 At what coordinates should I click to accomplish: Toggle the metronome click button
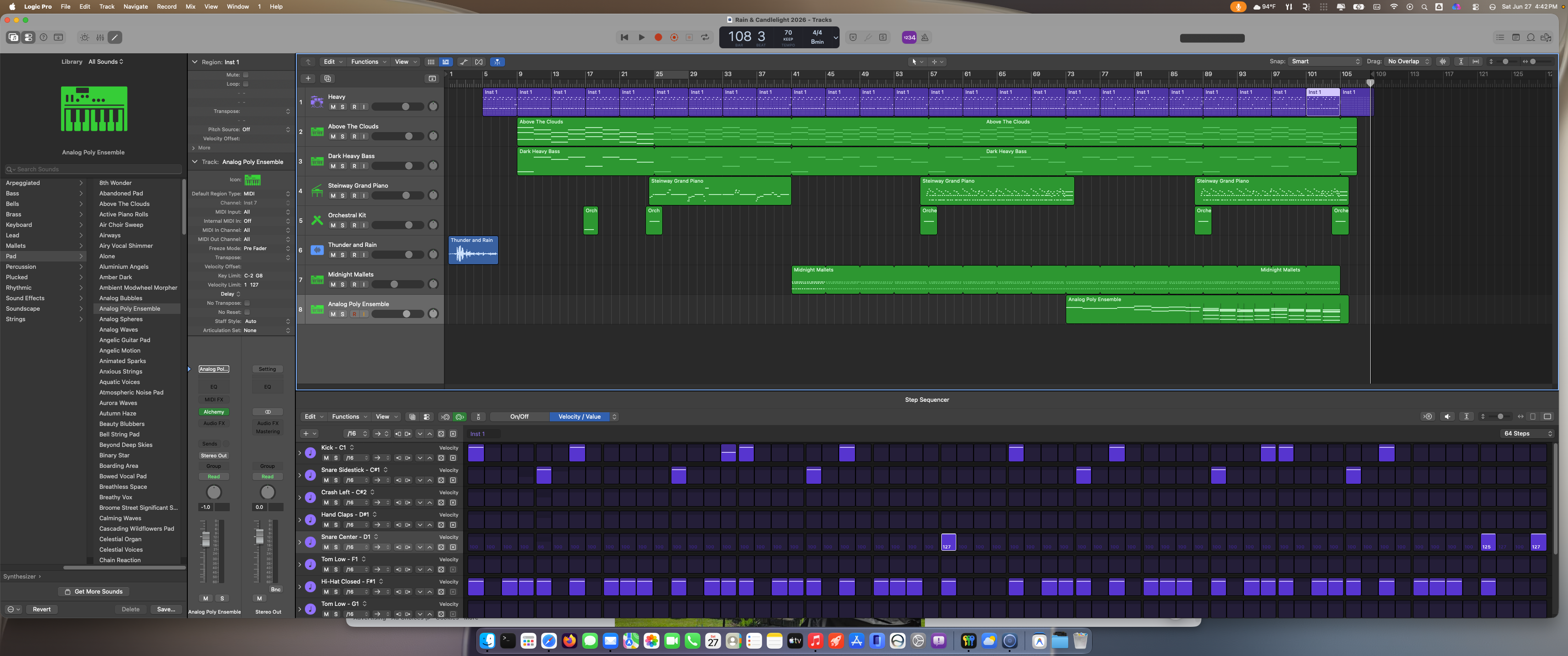click(924, 37)
